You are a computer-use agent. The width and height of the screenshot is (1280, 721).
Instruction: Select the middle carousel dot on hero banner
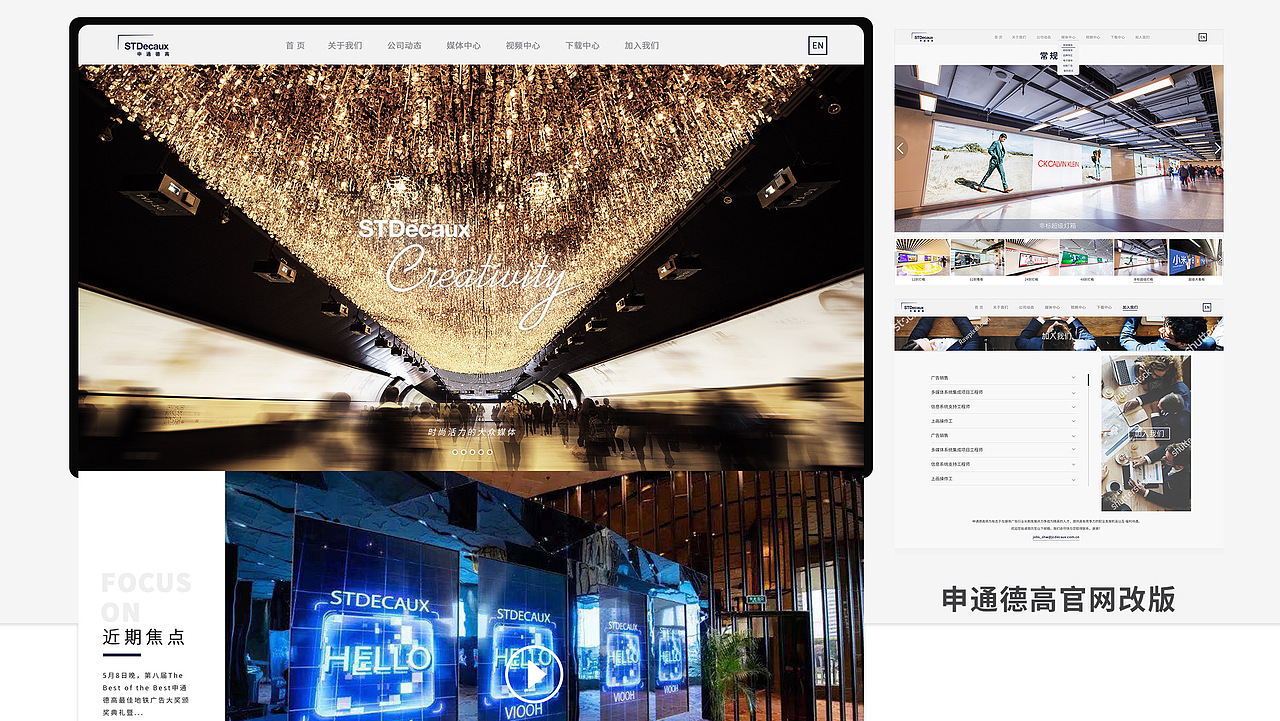[x=472, y=452]
